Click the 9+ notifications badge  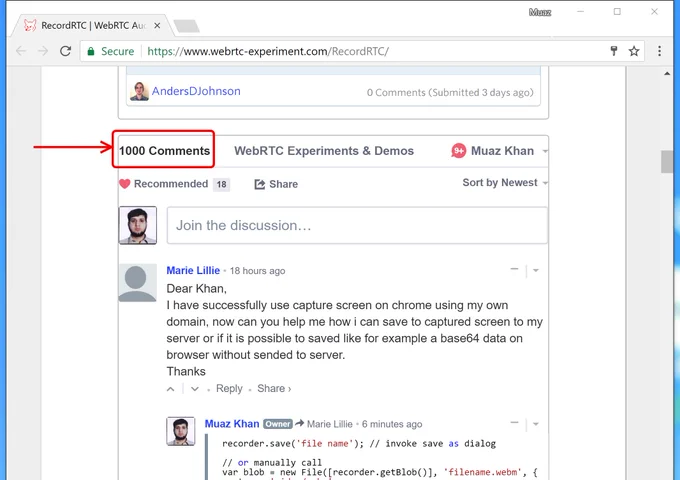point(458,150)
